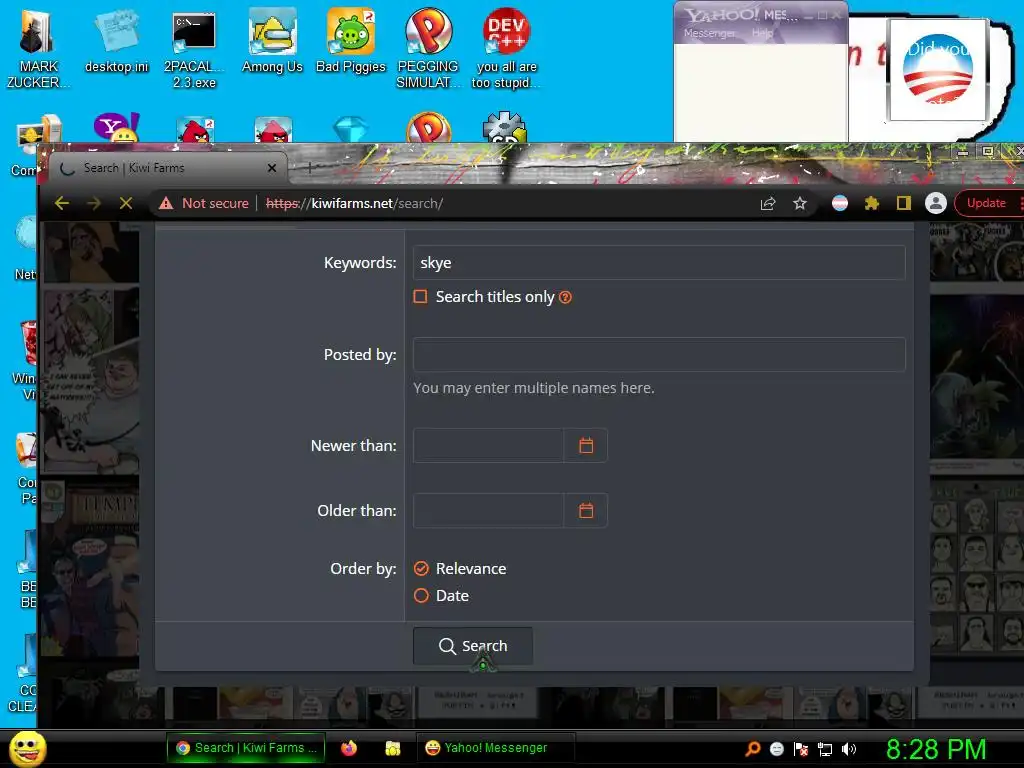1024x768 pixels.
Task: Click the Not secure warning triangle
Action: click(166, 203)
